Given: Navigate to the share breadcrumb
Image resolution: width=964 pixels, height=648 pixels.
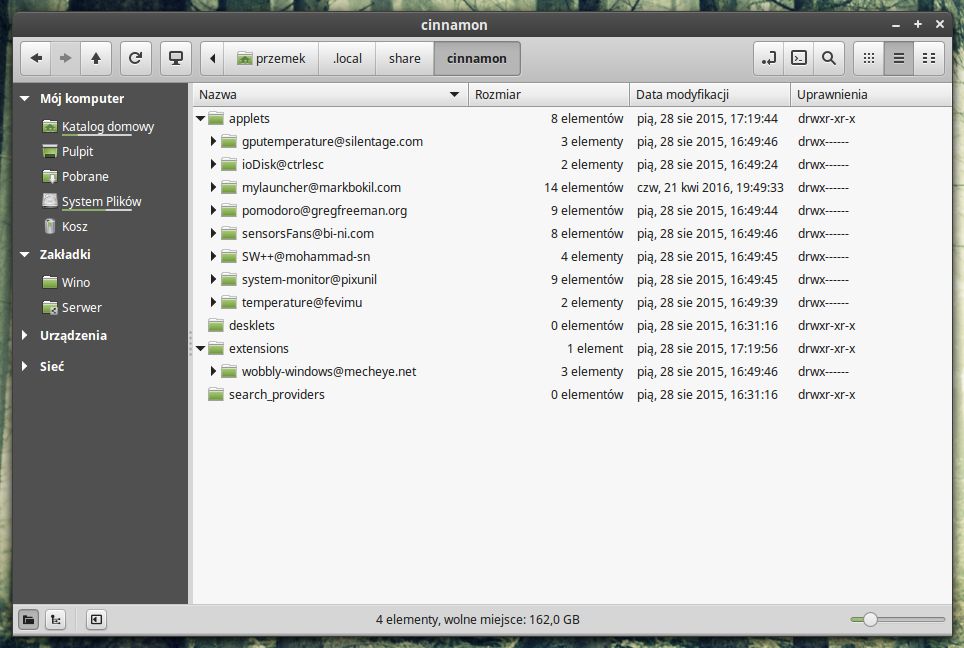Looking at the screenshot, I should (405, 58).
